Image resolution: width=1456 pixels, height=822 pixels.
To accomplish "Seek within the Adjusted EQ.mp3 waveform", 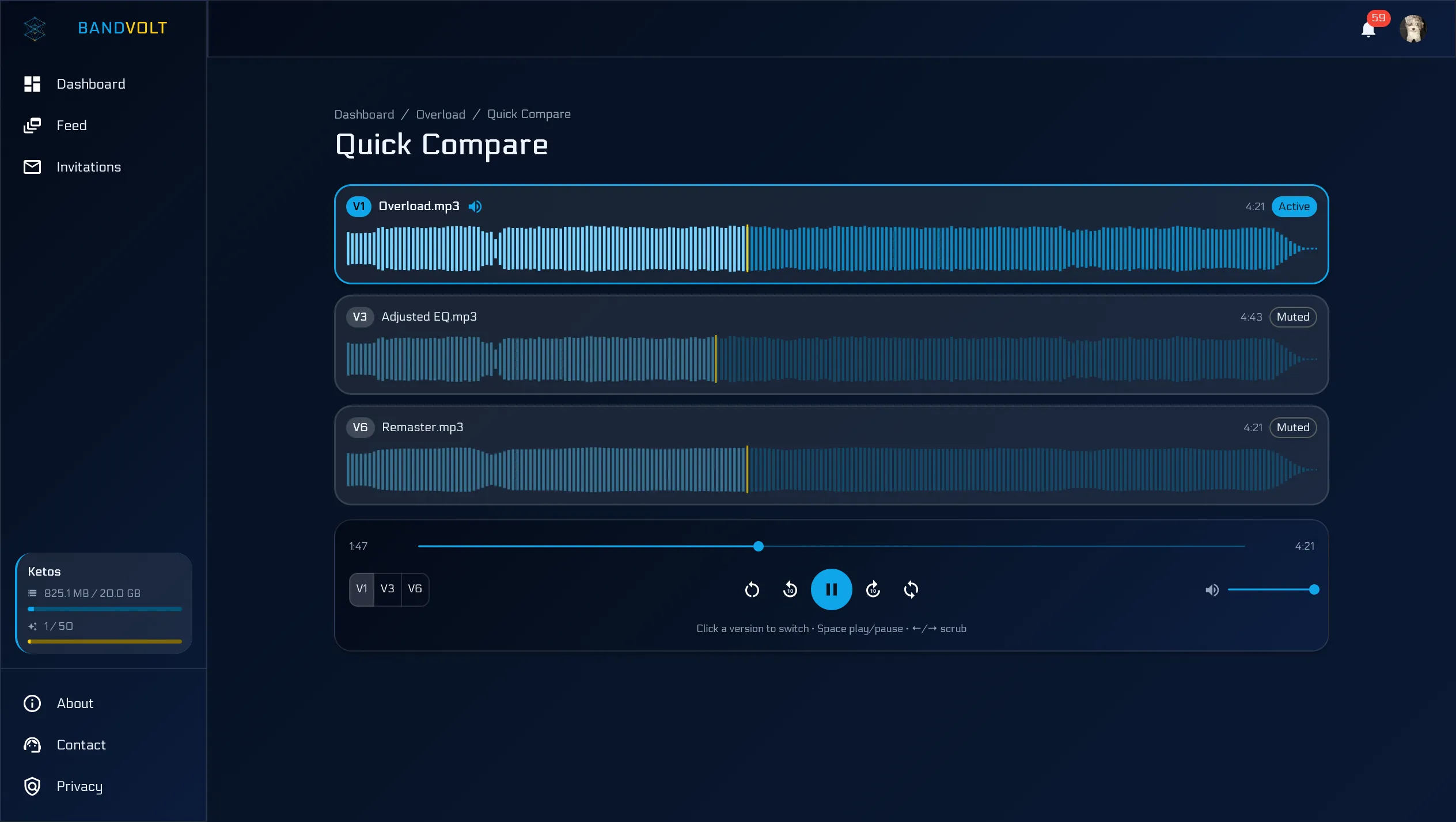I will coord(832,359).
